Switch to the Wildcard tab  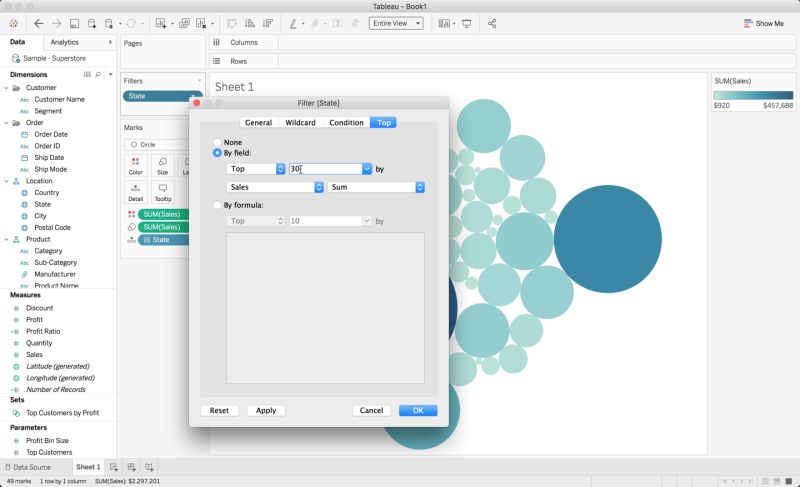pos(301,123)
